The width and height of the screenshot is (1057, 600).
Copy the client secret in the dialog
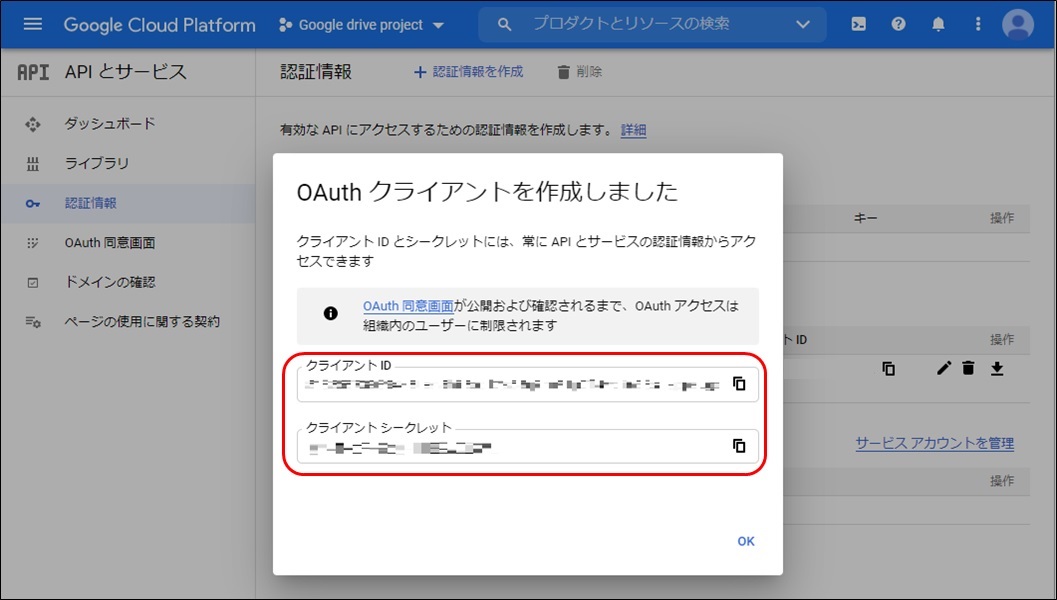coord(739,446)
